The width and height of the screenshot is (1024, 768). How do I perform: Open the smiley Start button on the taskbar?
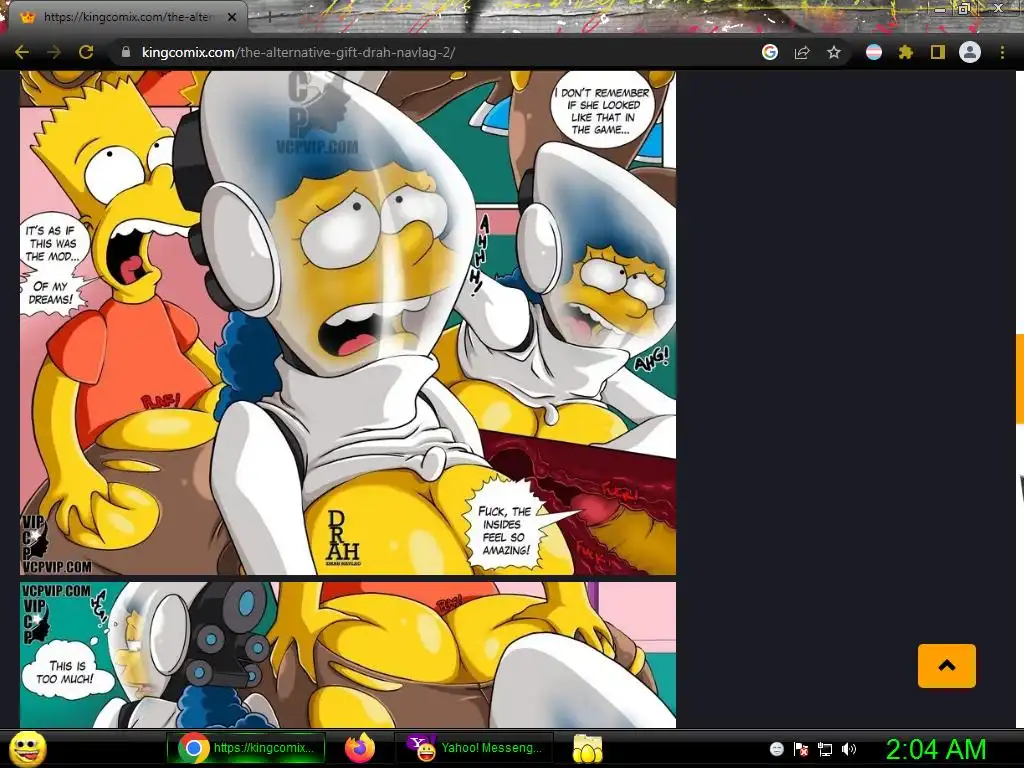pyautogui.click(x=28, y=748)
